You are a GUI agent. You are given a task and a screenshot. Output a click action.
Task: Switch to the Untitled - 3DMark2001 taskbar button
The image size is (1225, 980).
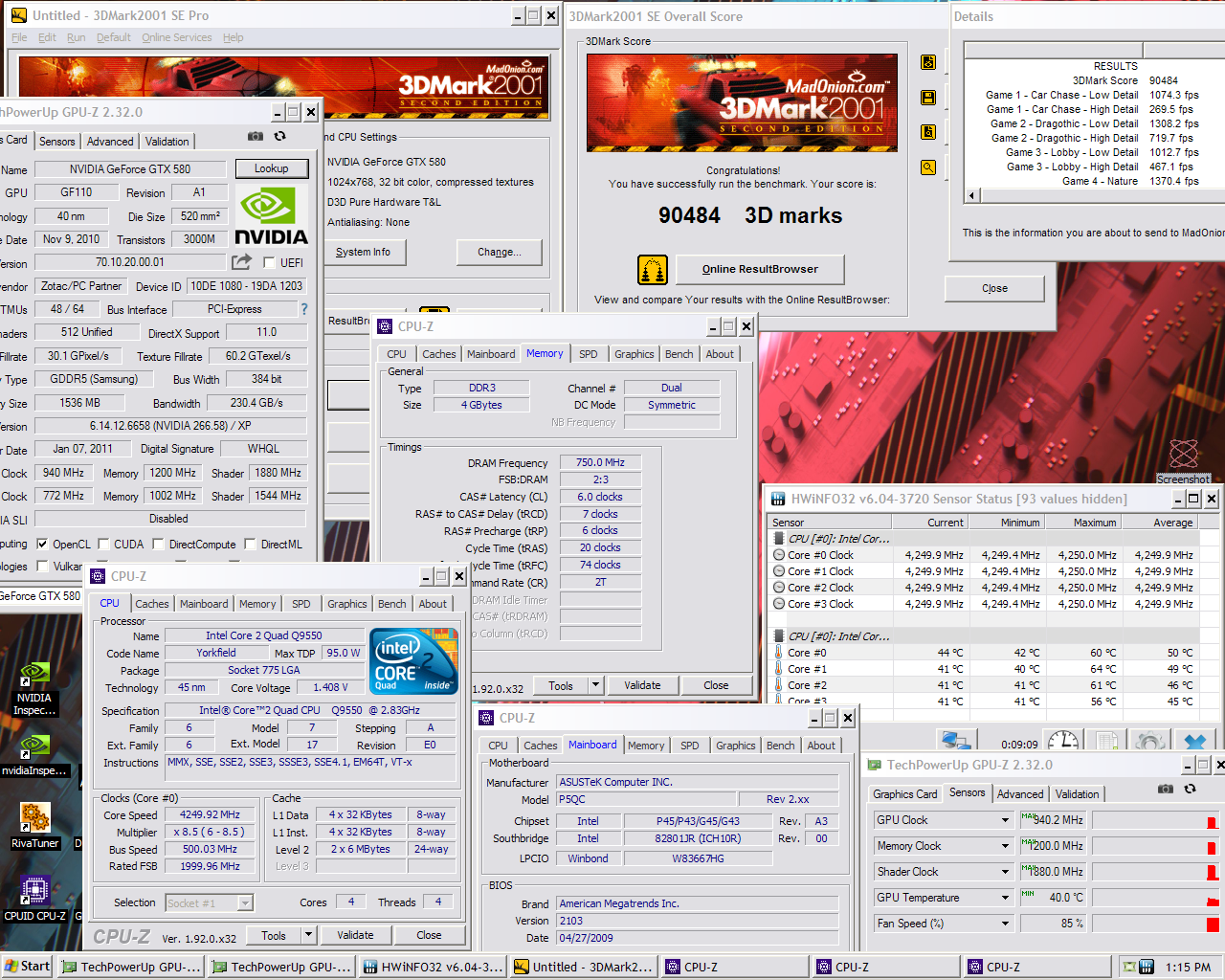(x=584, y=967)
